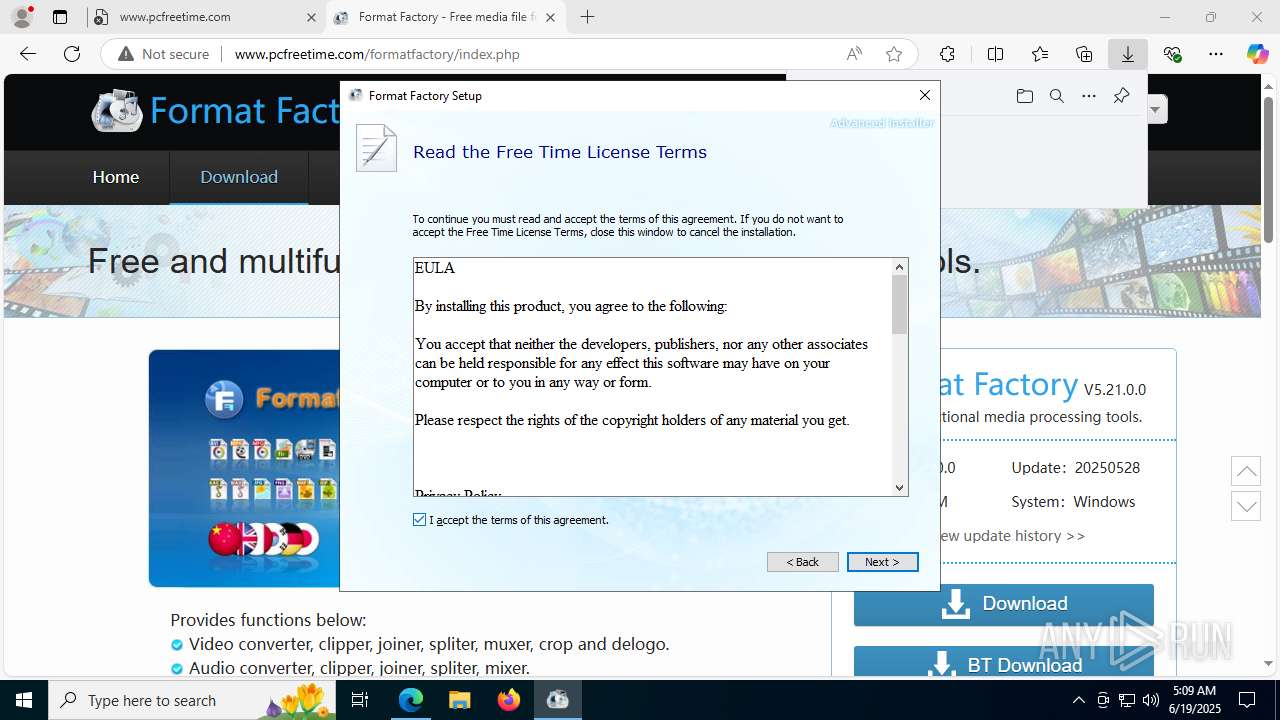1280x720 pixels.
Task: Close the Format Factory browser tab
Action: pos(550,17)
